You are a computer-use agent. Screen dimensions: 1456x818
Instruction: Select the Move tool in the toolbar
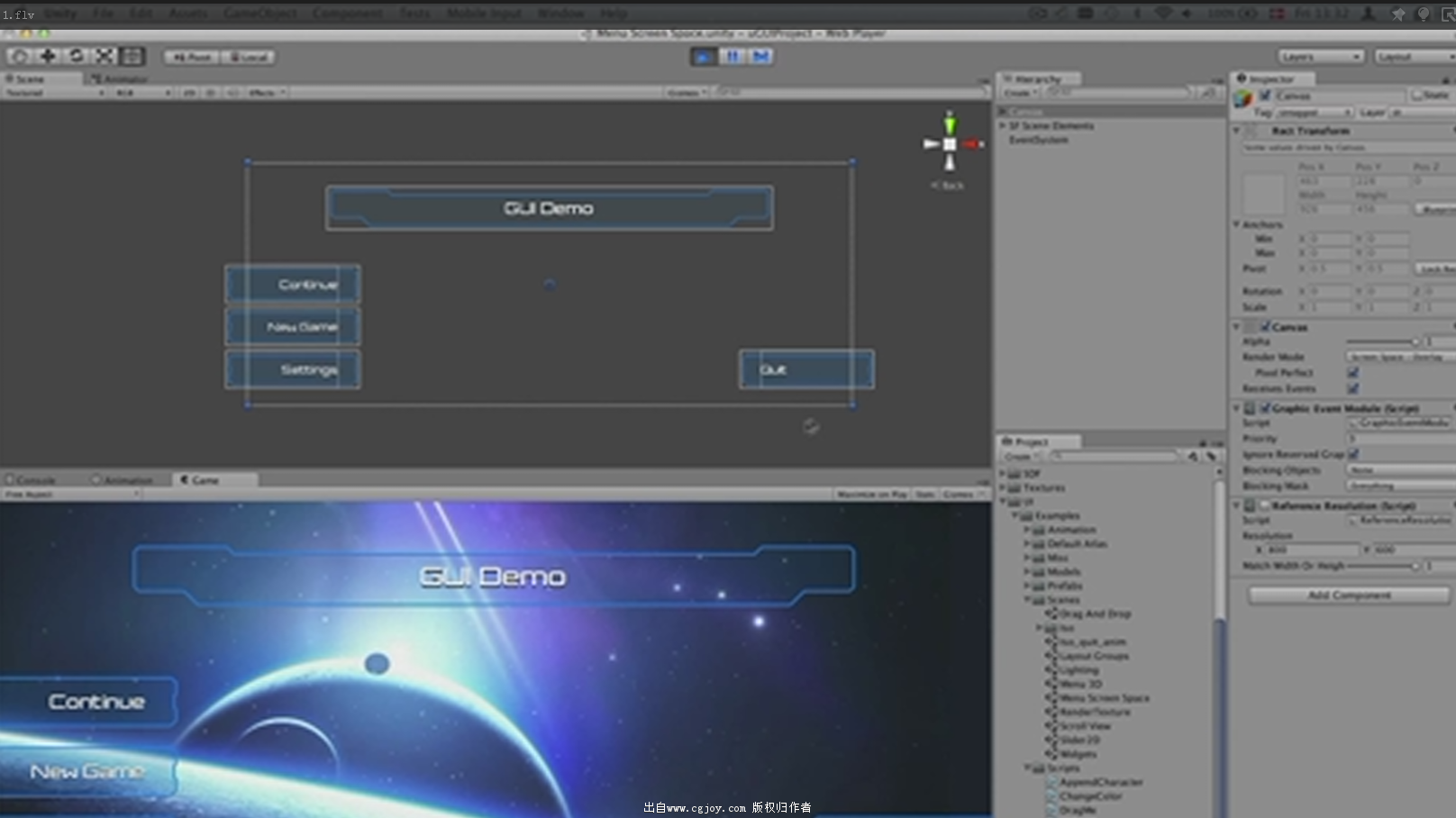click(x=47, y=56)
